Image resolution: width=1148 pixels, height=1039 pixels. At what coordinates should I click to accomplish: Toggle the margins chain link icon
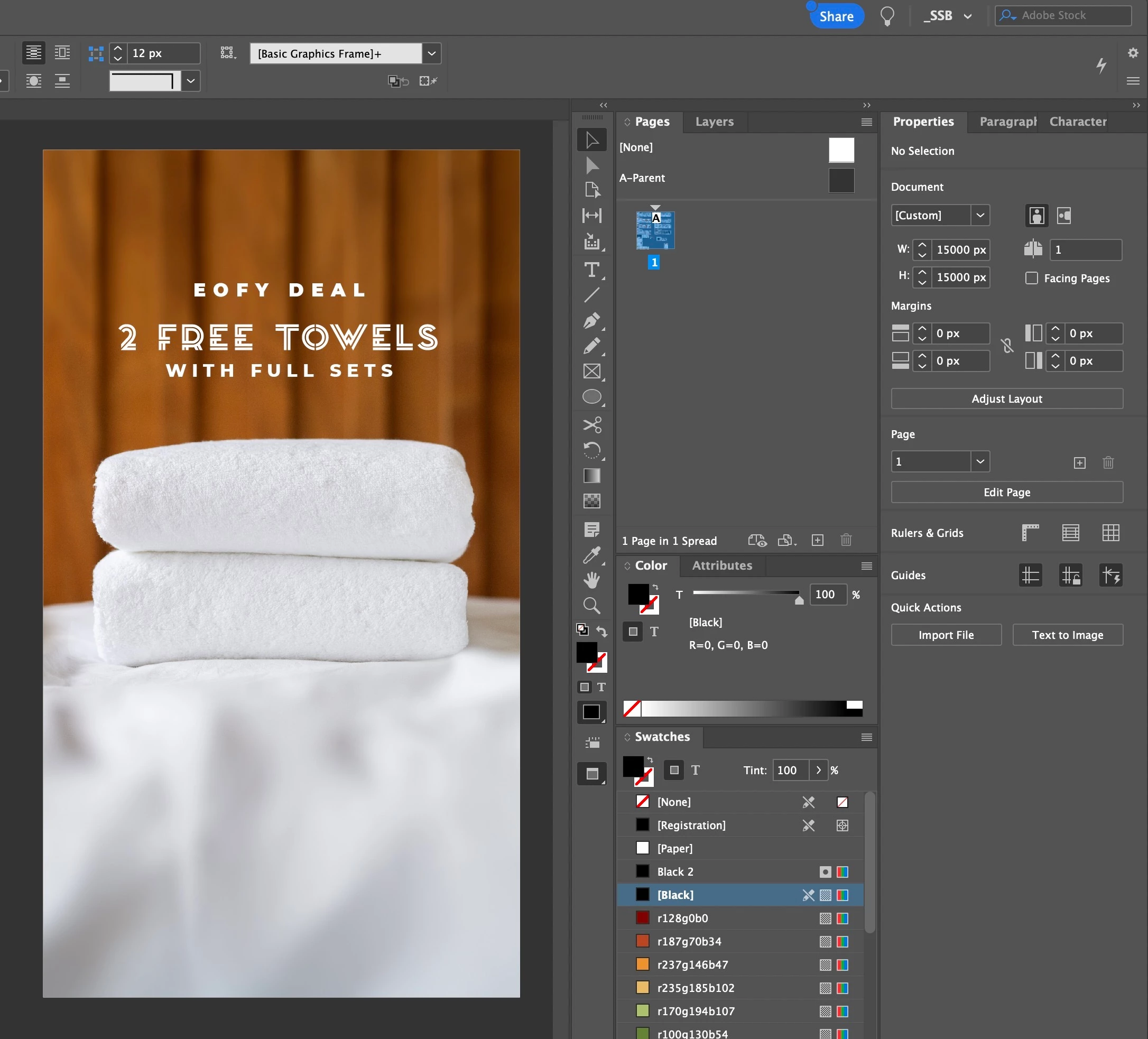[1007, 346]
